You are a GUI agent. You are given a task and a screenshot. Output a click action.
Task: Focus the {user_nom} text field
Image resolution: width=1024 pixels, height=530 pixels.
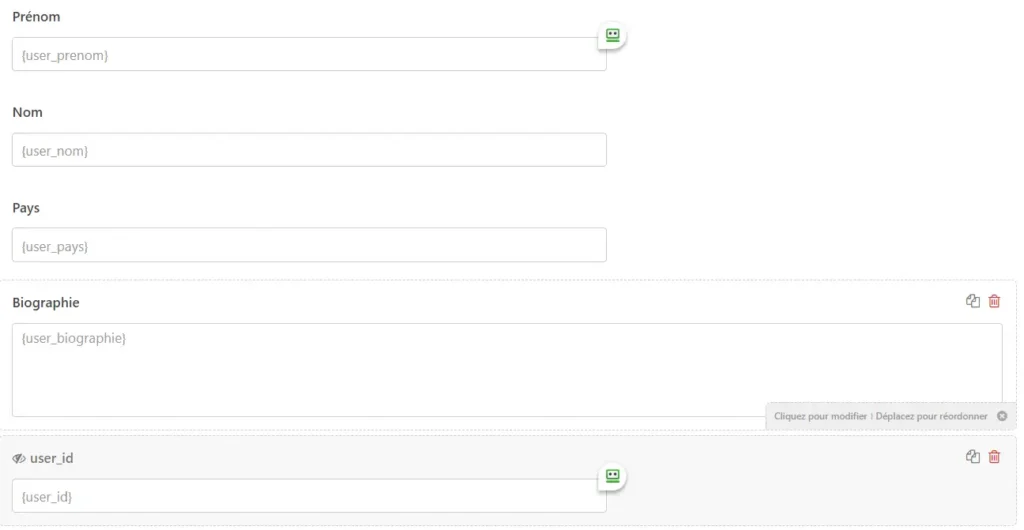(309, 150)
